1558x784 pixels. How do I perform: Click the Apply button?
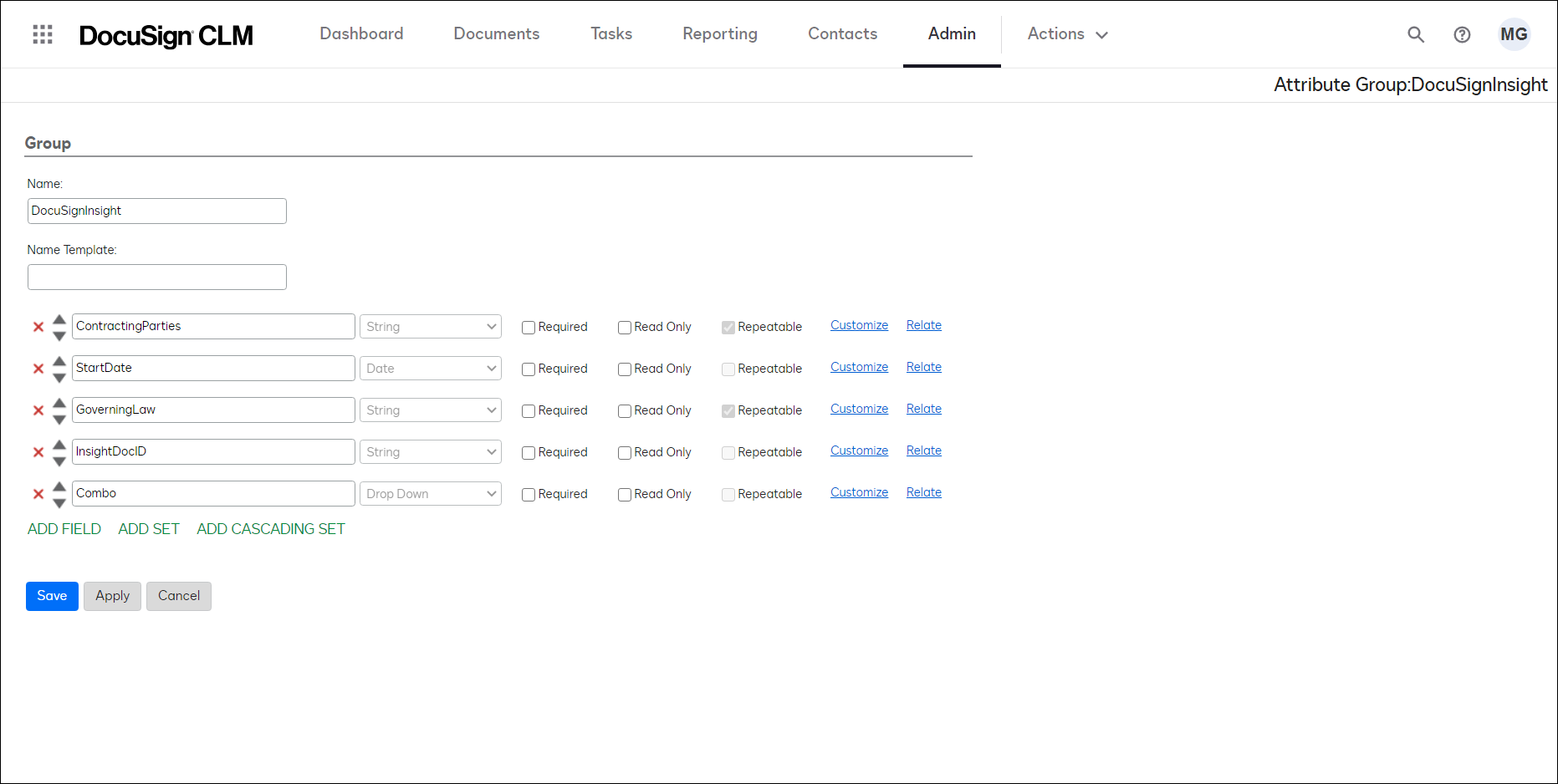pos(112,596)
